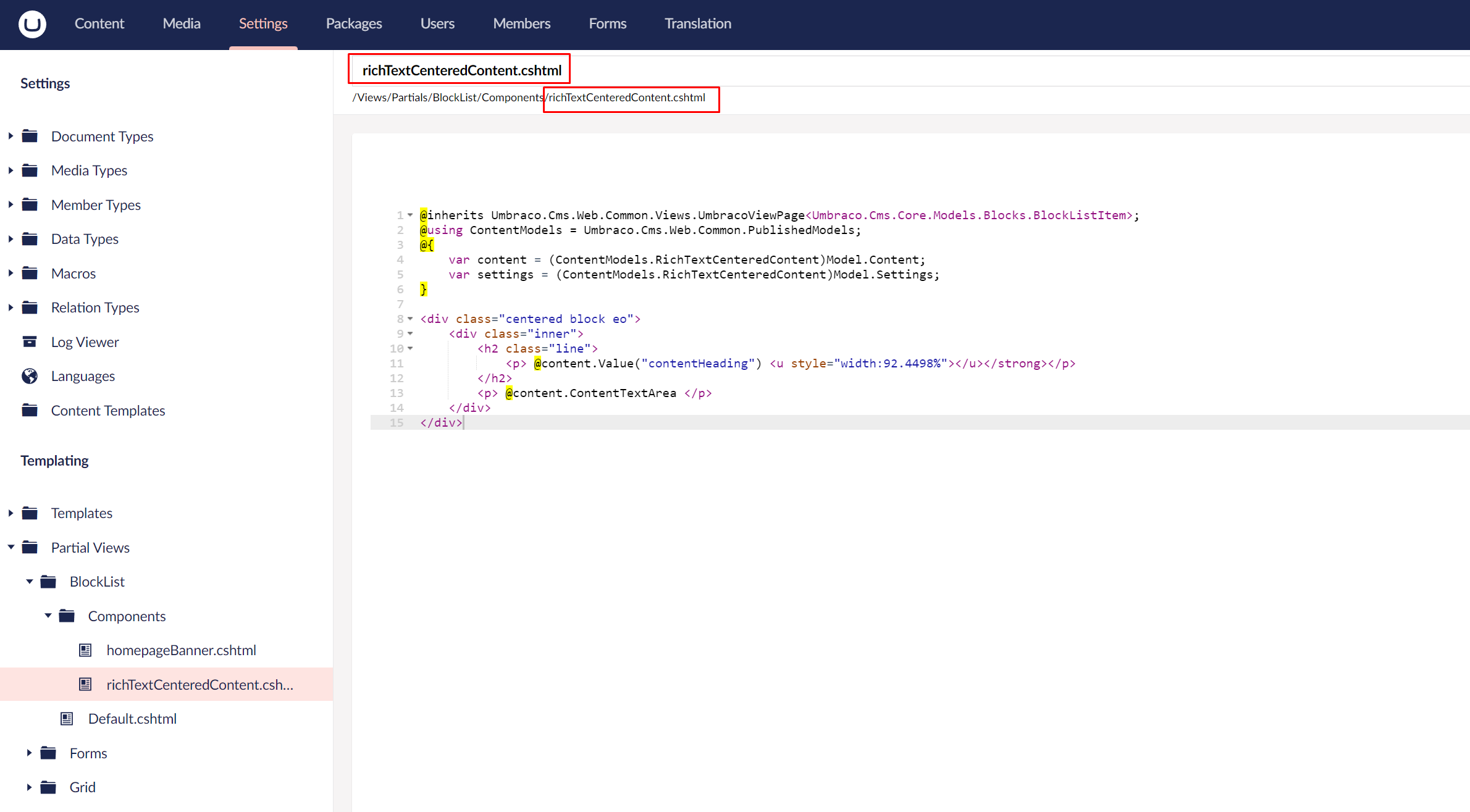1470x812 pixels.
Task: Fold the inner div at line 9
Action: pos(410,333)
